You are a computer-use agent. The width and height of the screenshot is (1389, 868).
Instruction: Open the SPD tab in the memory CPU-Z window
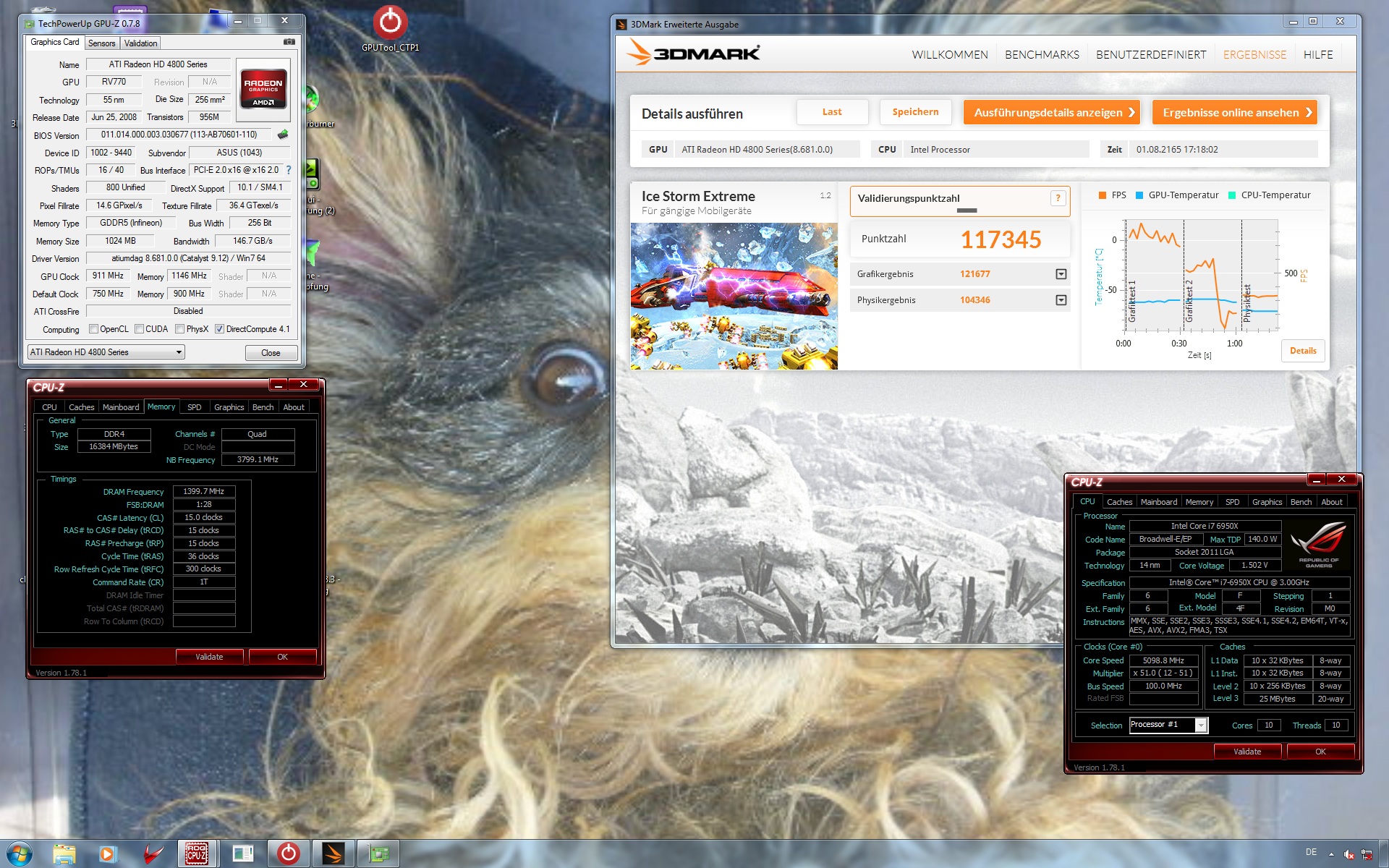point(195,407)
